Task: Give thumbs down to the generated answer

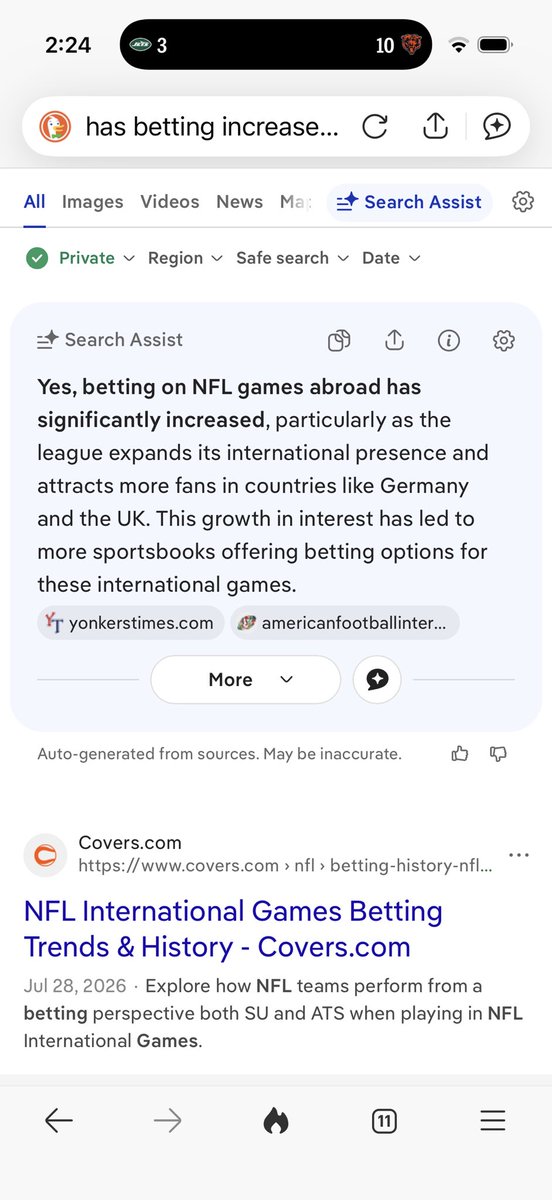Action: click(498, 754)
